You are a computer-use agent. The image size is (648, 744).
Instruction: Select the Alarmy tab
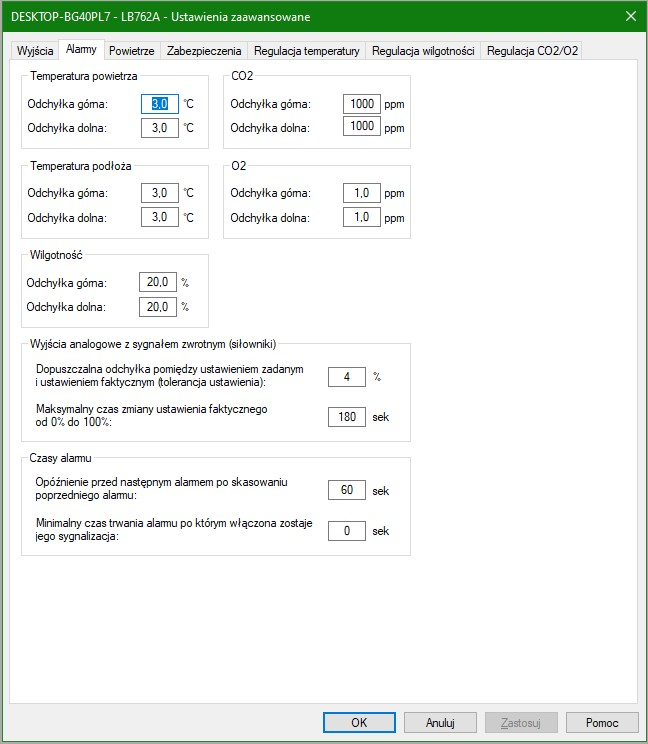tap(81, 49)
